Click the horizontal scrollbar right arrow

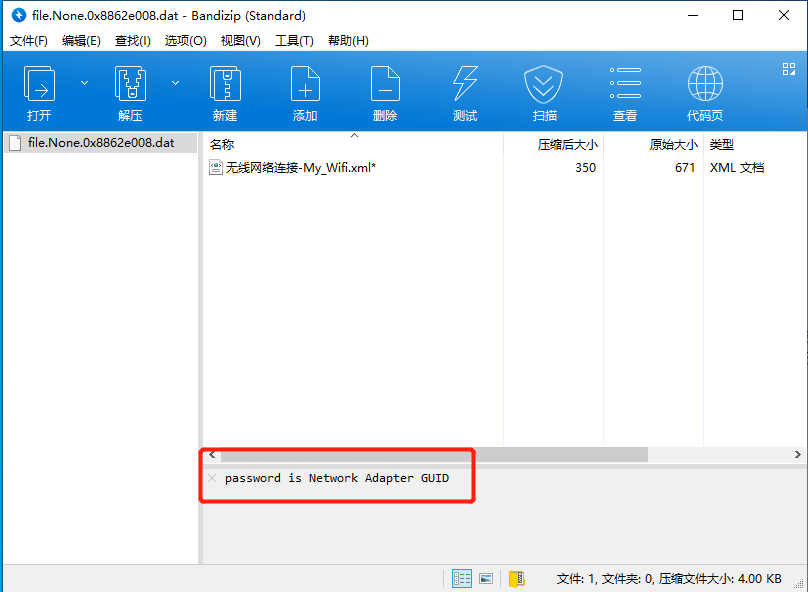point(797,455)
